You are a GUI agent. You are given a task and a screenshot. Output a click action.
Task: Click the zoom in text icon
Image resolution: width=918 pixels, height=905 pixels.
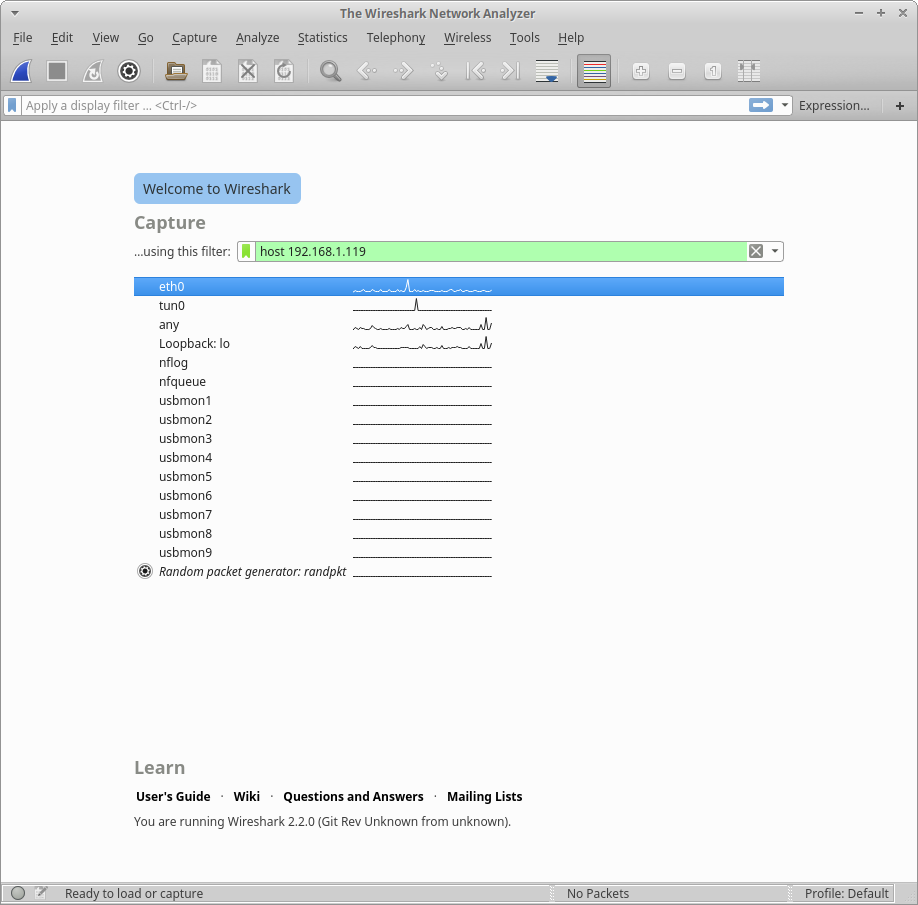[641, 71]
